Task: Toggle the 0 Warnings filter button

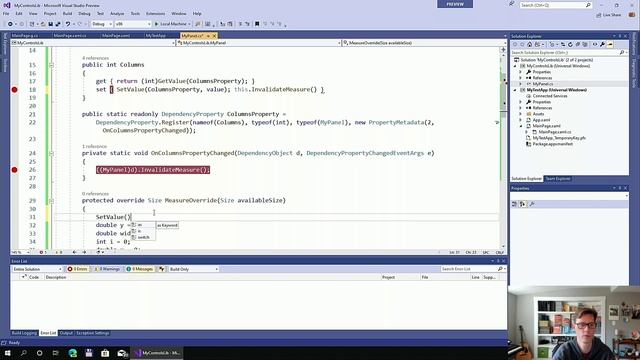Action: (x=106, y=269)
